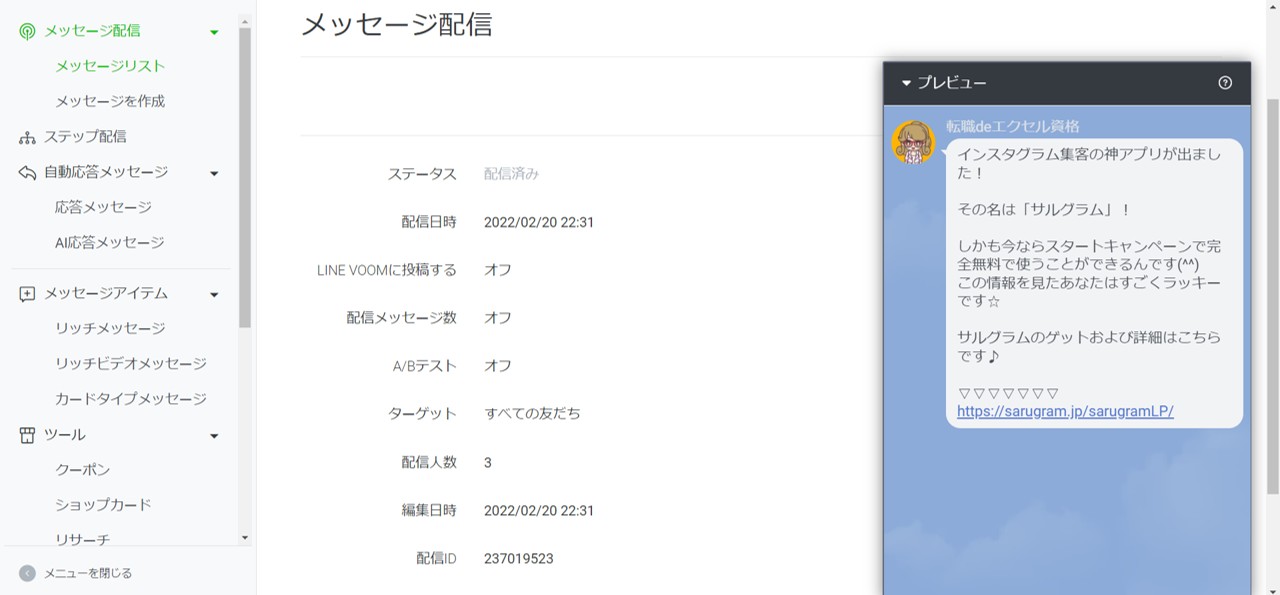This screenshot has width=1280, height=595.
Task: Click the メニューを閉じる arrow icon
Action: coord(27,573)
